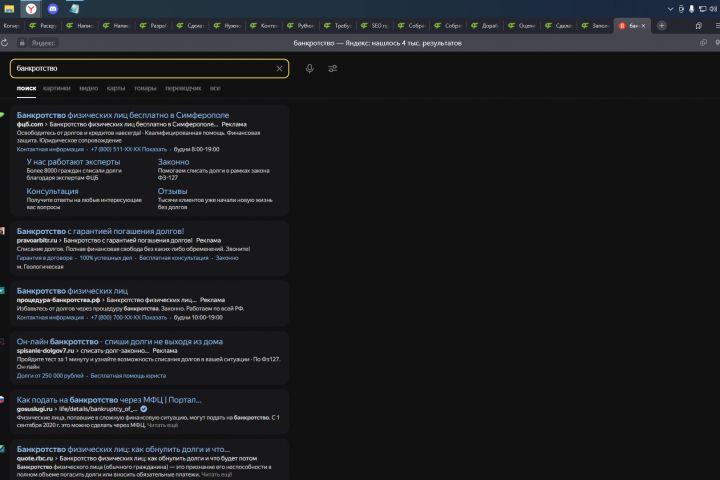
Task: Switch to the Раскр tab
Action: click(x=43, y=26)
